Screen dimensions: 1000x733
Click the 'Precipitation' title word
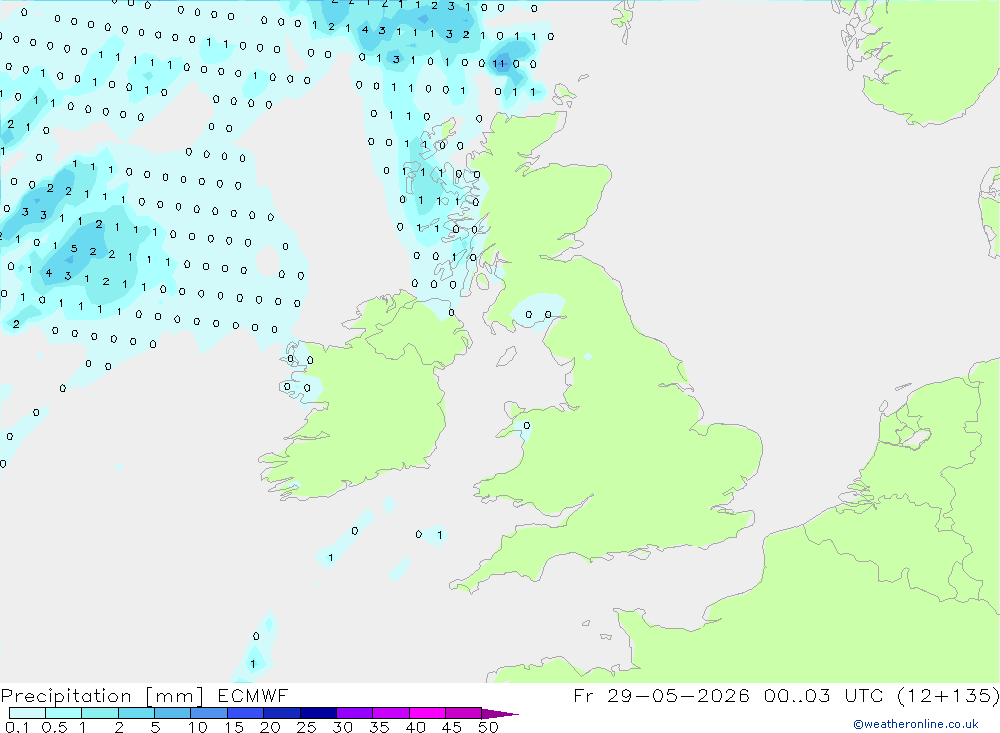(66, 696)
